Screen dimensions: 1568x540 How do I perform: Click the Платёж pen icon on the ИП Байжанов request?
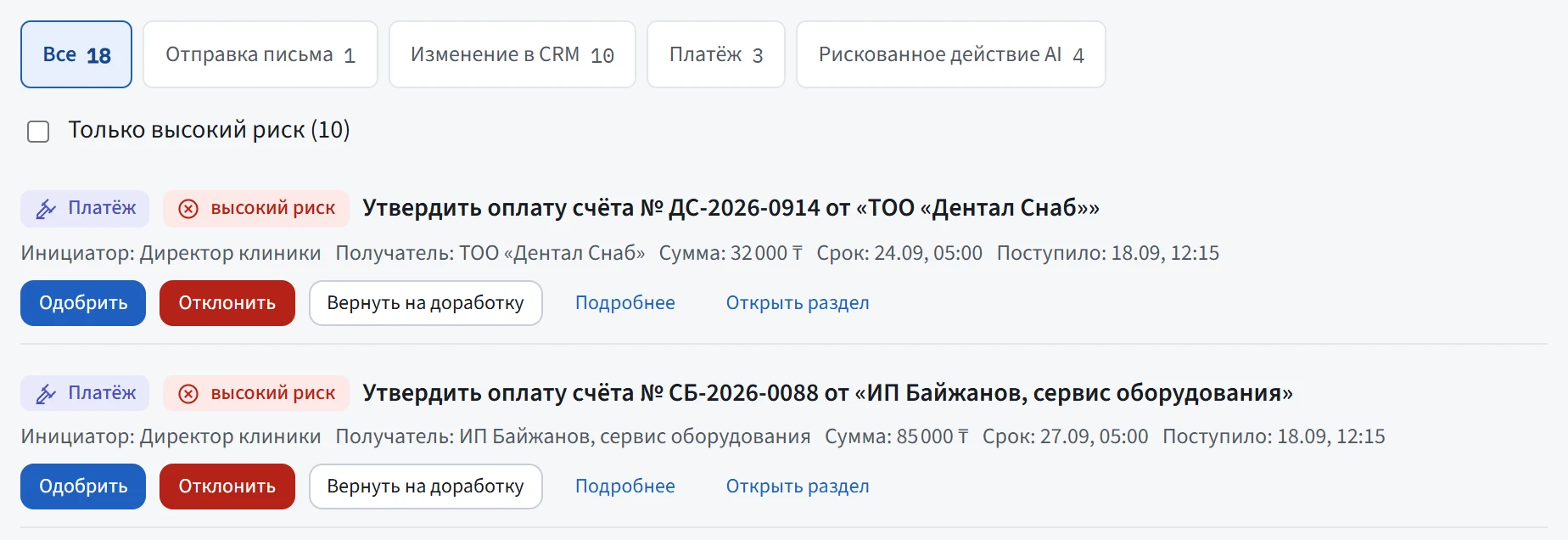tap(46, 394)
